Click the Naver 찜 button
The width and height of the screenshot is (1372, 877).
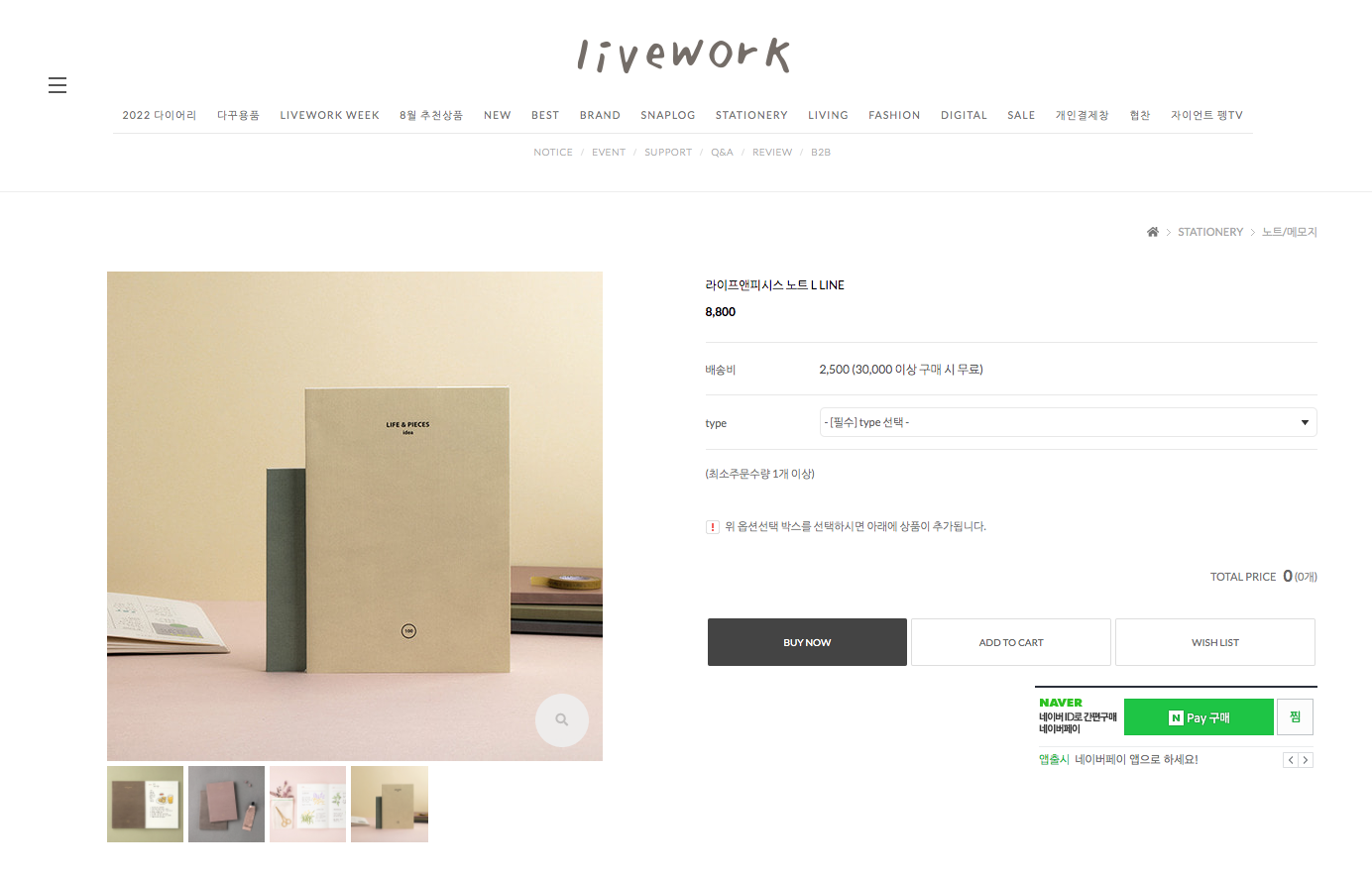(x=1296, y=717)
